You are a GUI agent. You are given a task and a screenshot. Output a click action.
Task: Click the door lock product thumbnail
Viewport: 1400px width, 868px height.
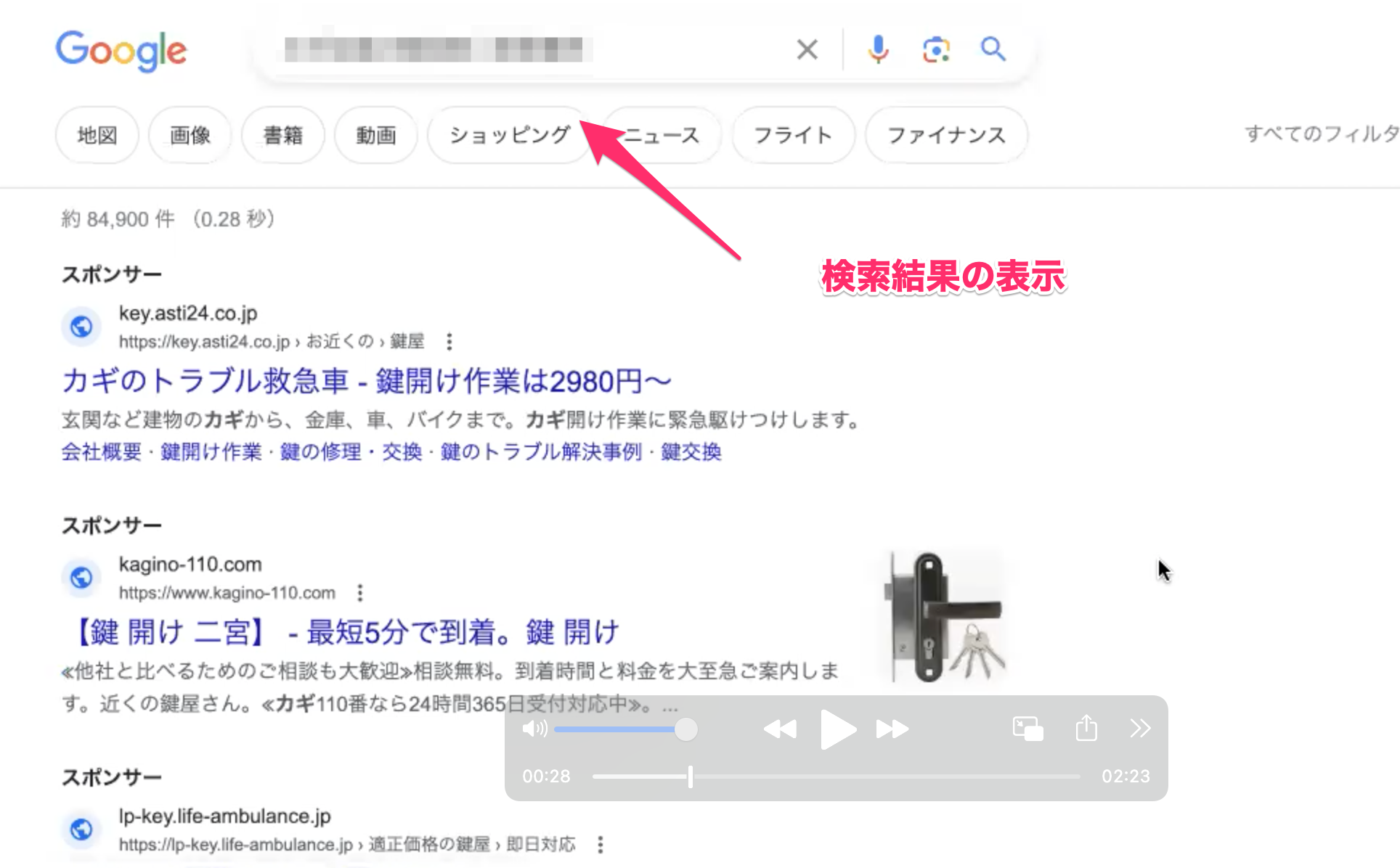944,617
